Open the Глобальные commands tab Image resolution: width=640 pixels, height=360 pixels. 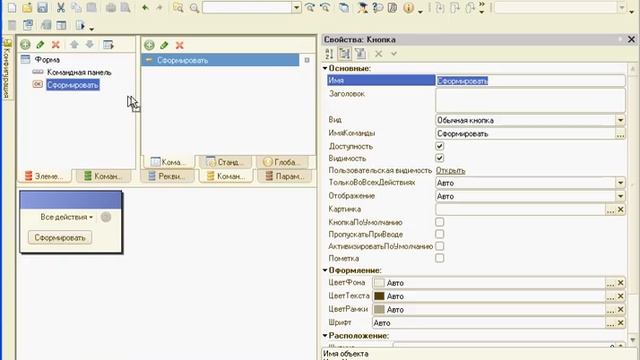click(x=282, y=162)
